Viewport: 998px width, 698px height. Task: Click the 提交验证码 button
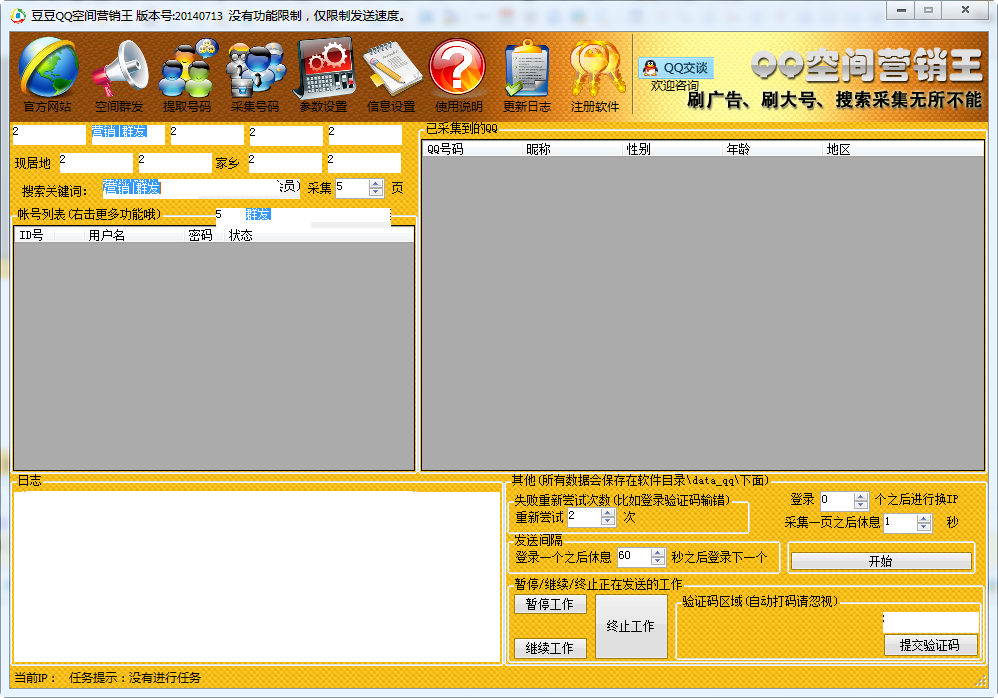pyautogui.click(x=930, y=645)
